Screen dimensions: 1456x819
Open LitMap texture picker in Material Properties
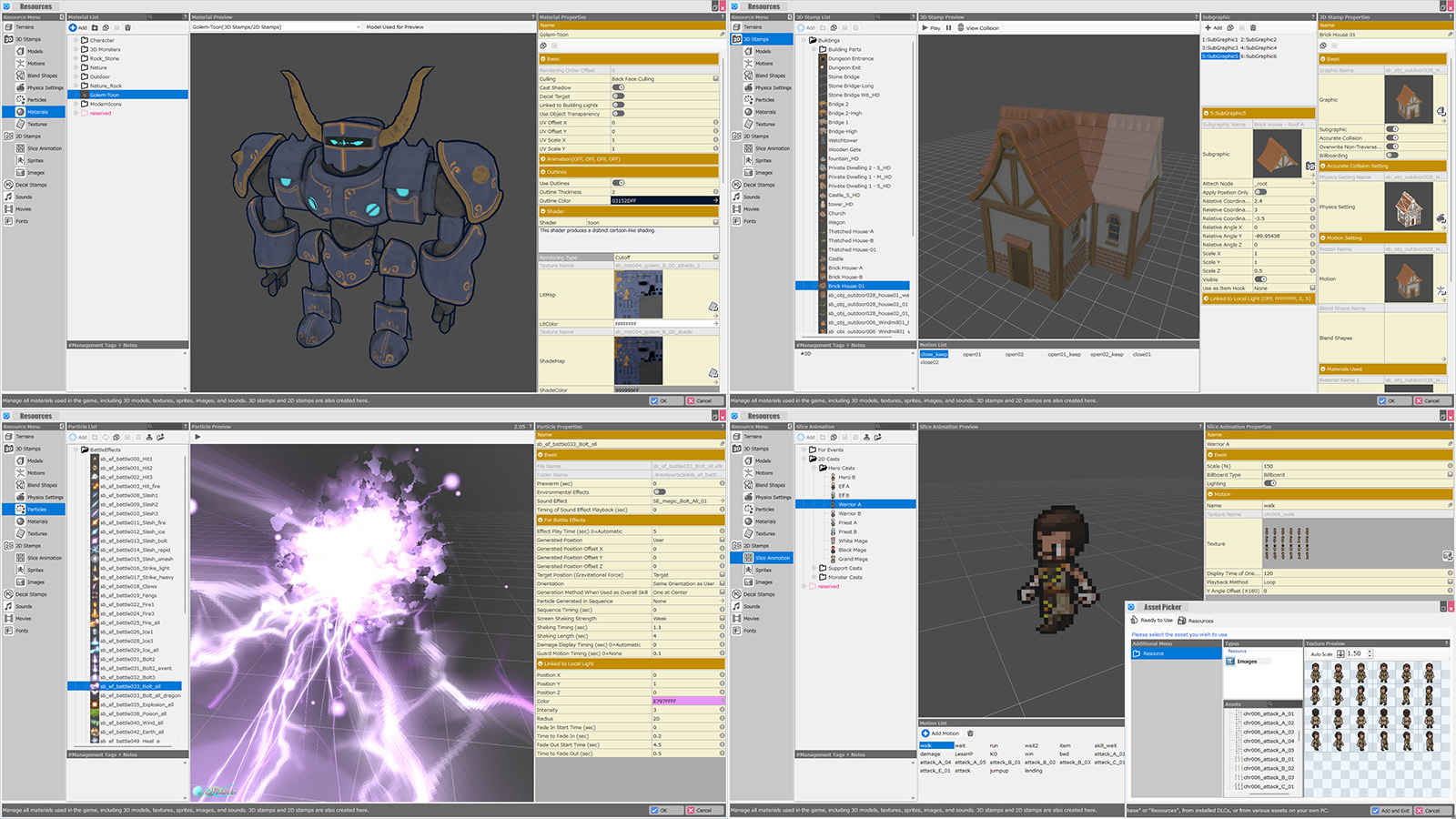(713, 307)
